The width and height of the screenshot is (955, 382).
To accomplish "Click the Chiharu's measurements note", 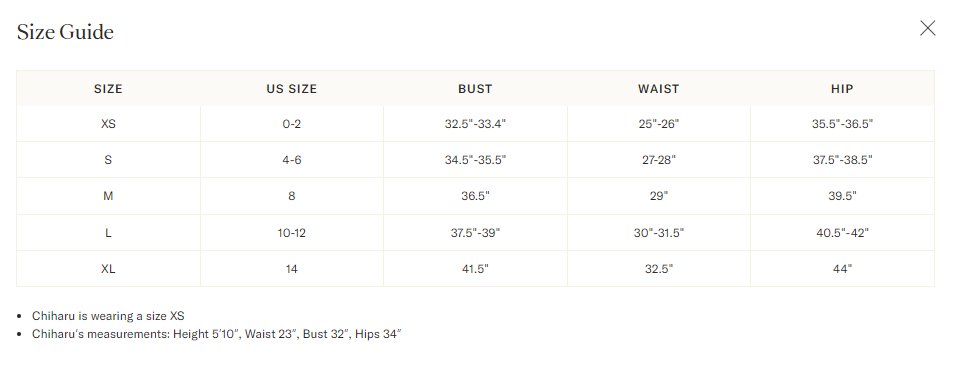I will point(217,334).
